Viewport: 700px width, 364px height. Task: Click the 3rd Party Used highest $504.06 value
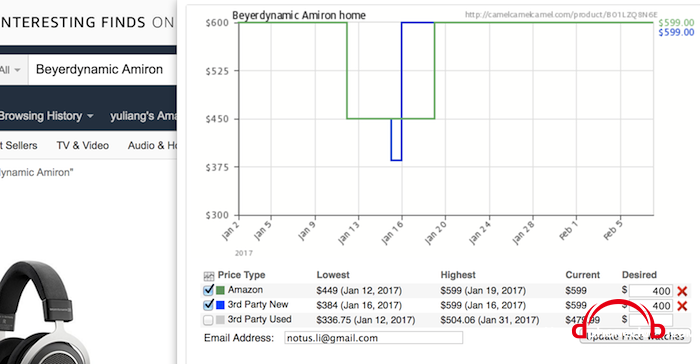pos(490,320)
